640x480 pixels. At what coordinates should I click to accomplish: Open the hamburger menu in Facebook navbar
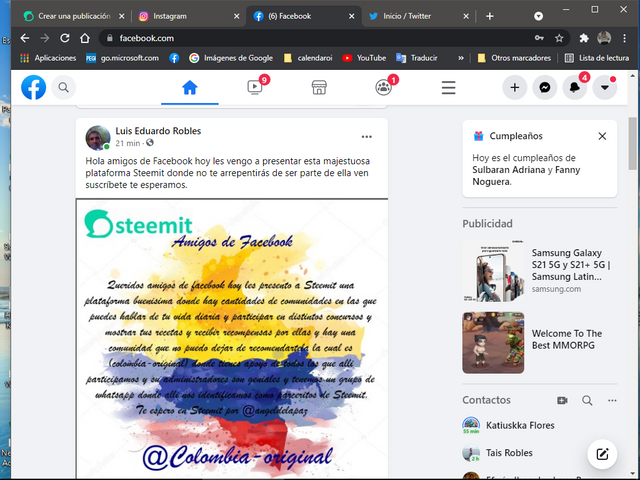(x=448, y=87)
